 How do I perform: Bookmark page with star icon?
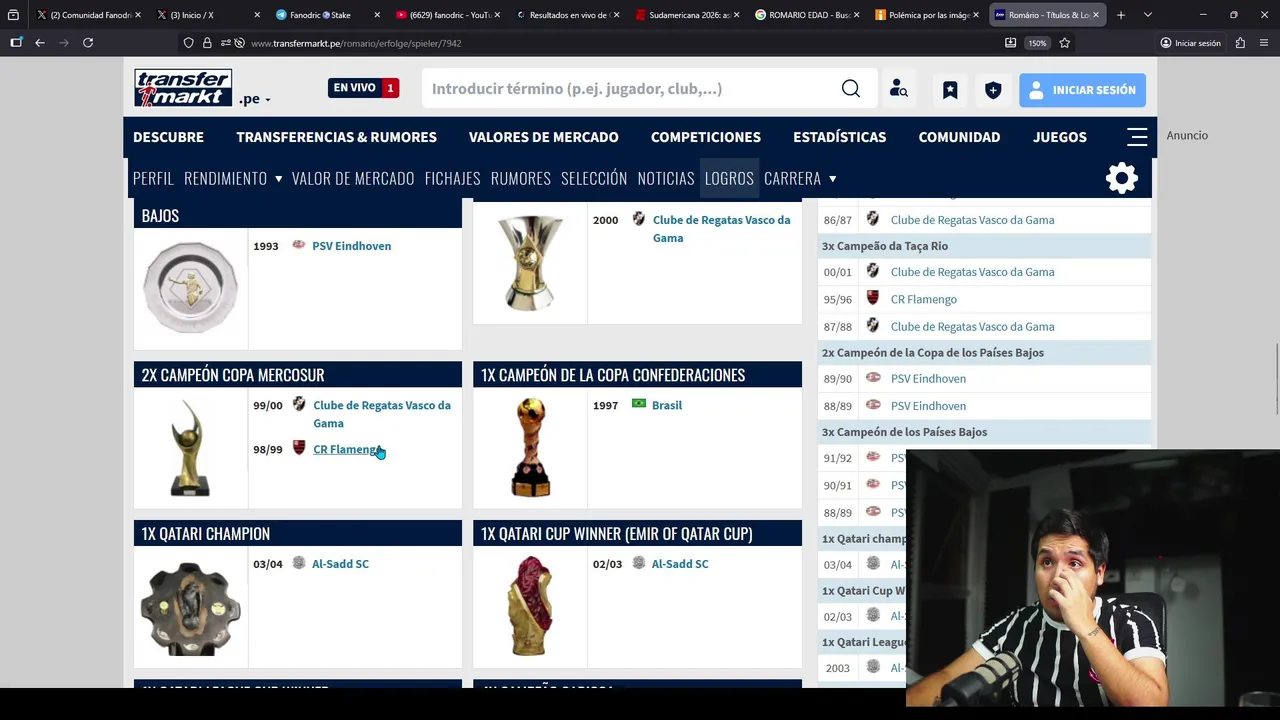(x=1064, y=43)
